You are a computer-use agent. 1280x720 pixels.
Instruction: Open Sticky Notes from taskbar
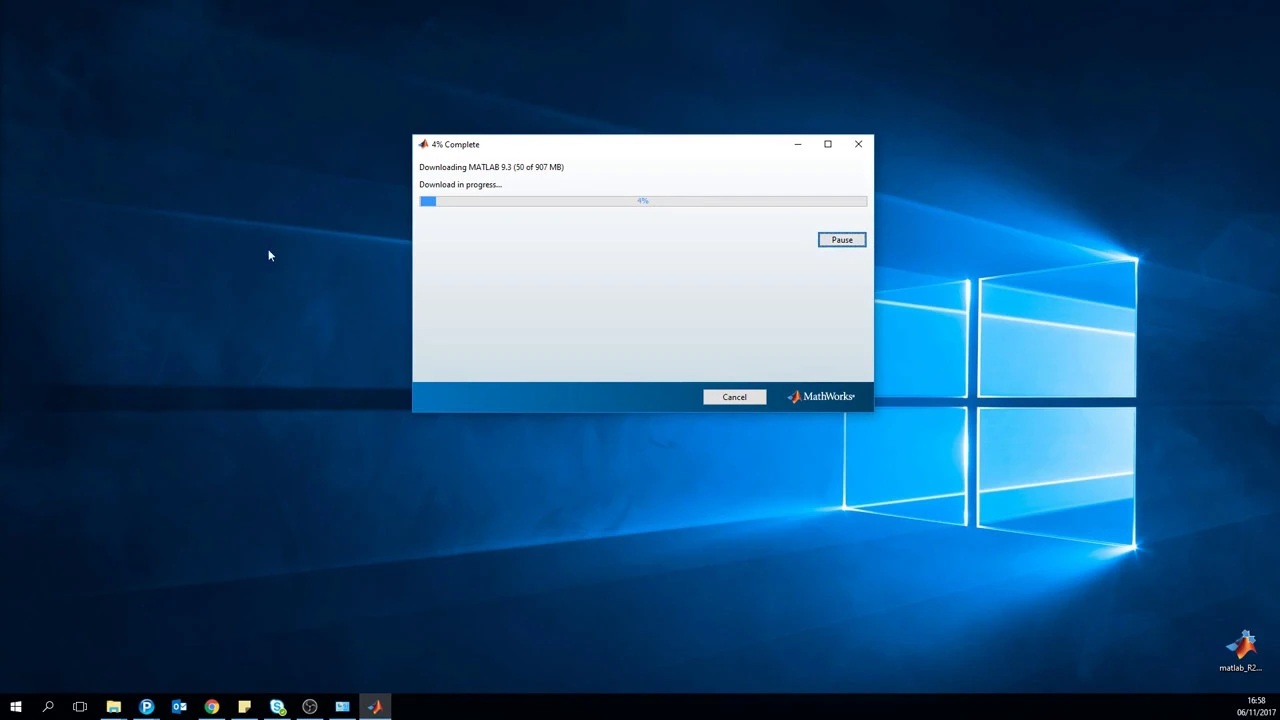click(244, 707)
